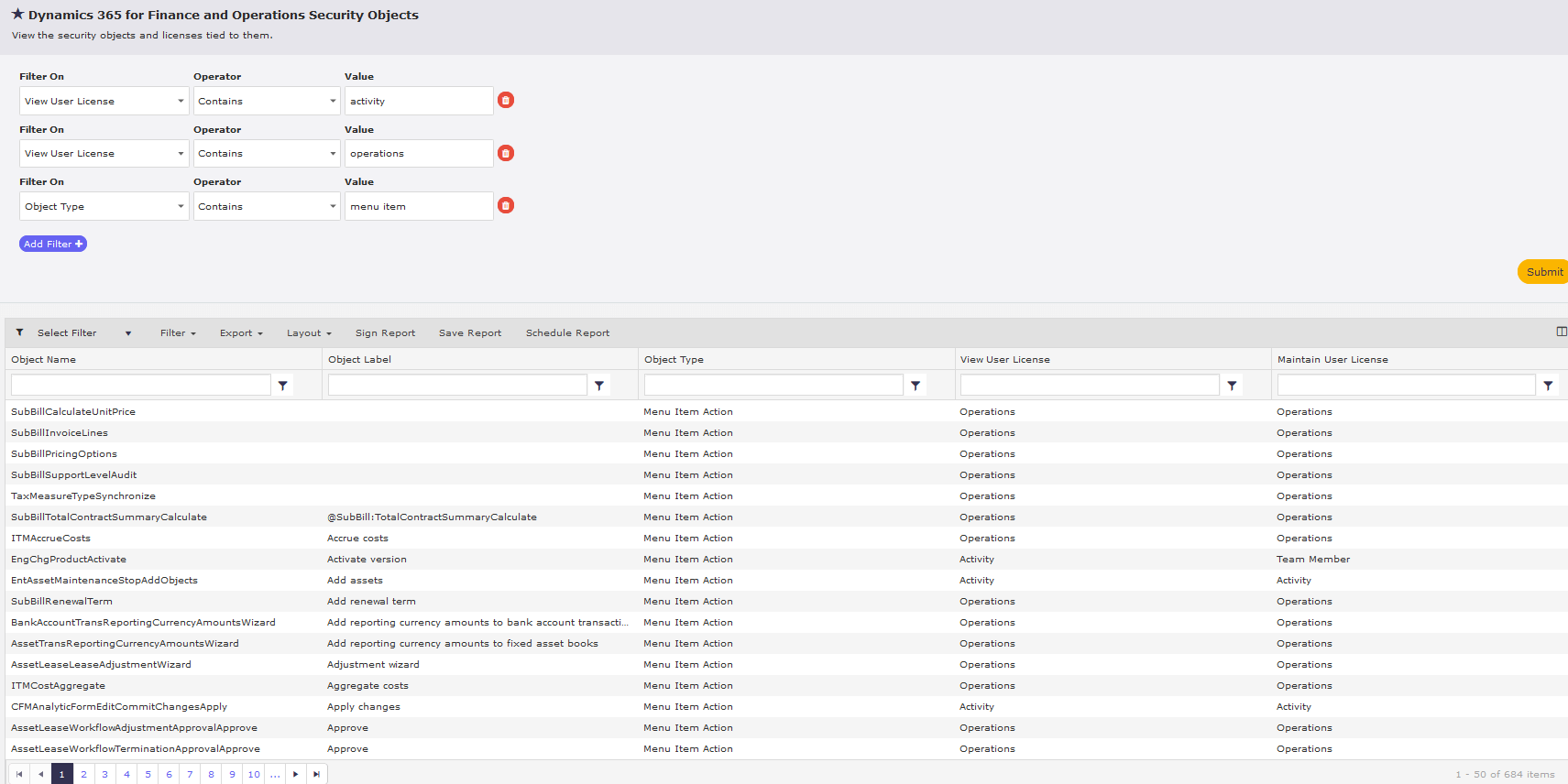This screenshot has height=784, width=1568.
Task: Click Save Report in toolbar
Action: tap(470, 332)
